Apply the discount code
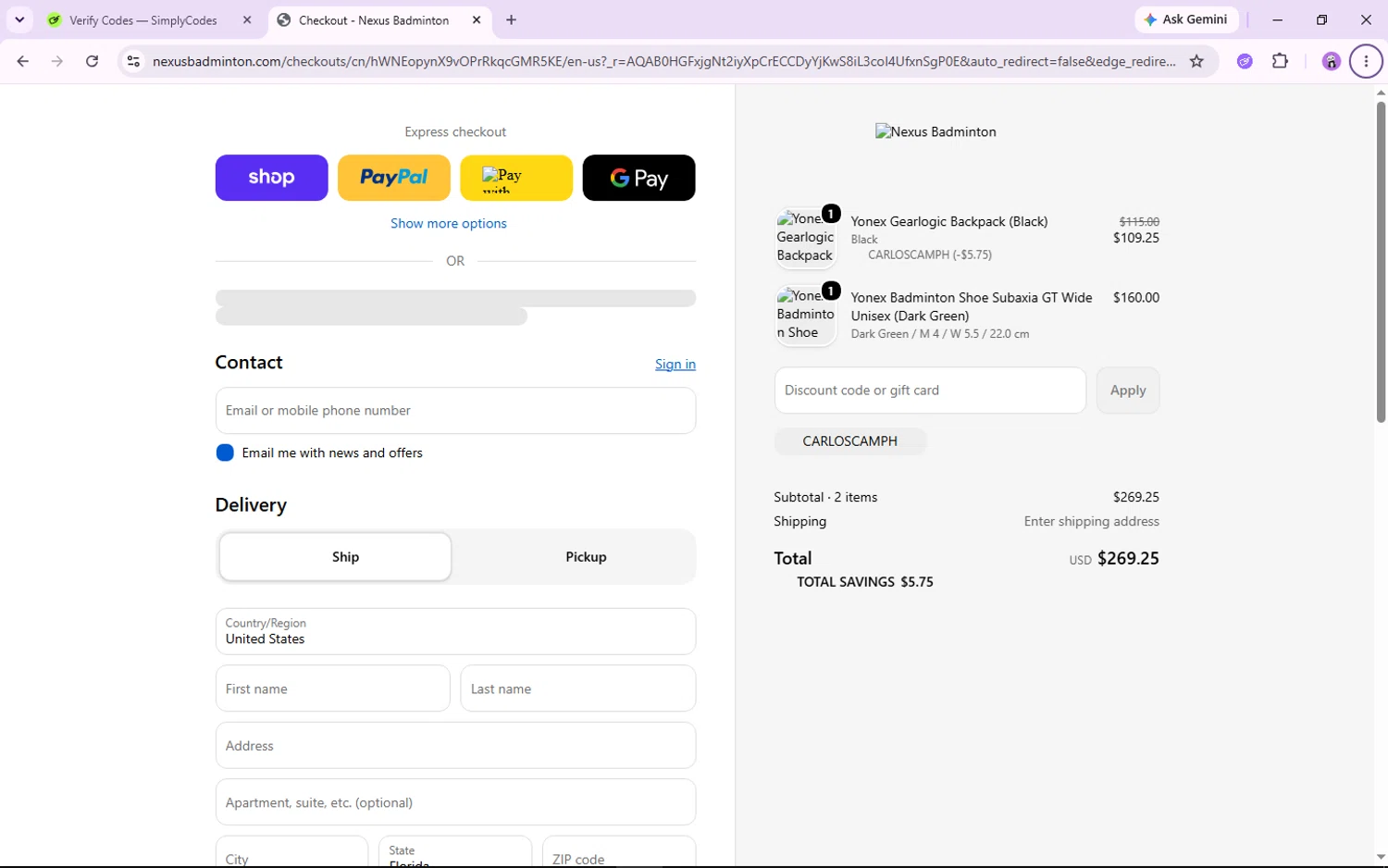This screenshot has height=868, width=1388. pyautogui.click(x=1128, y=390)
